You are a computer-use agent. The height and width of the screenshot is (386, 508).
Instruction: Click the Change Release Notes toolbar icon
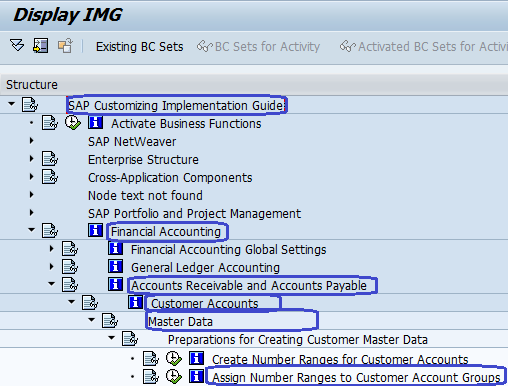[65, 46]
